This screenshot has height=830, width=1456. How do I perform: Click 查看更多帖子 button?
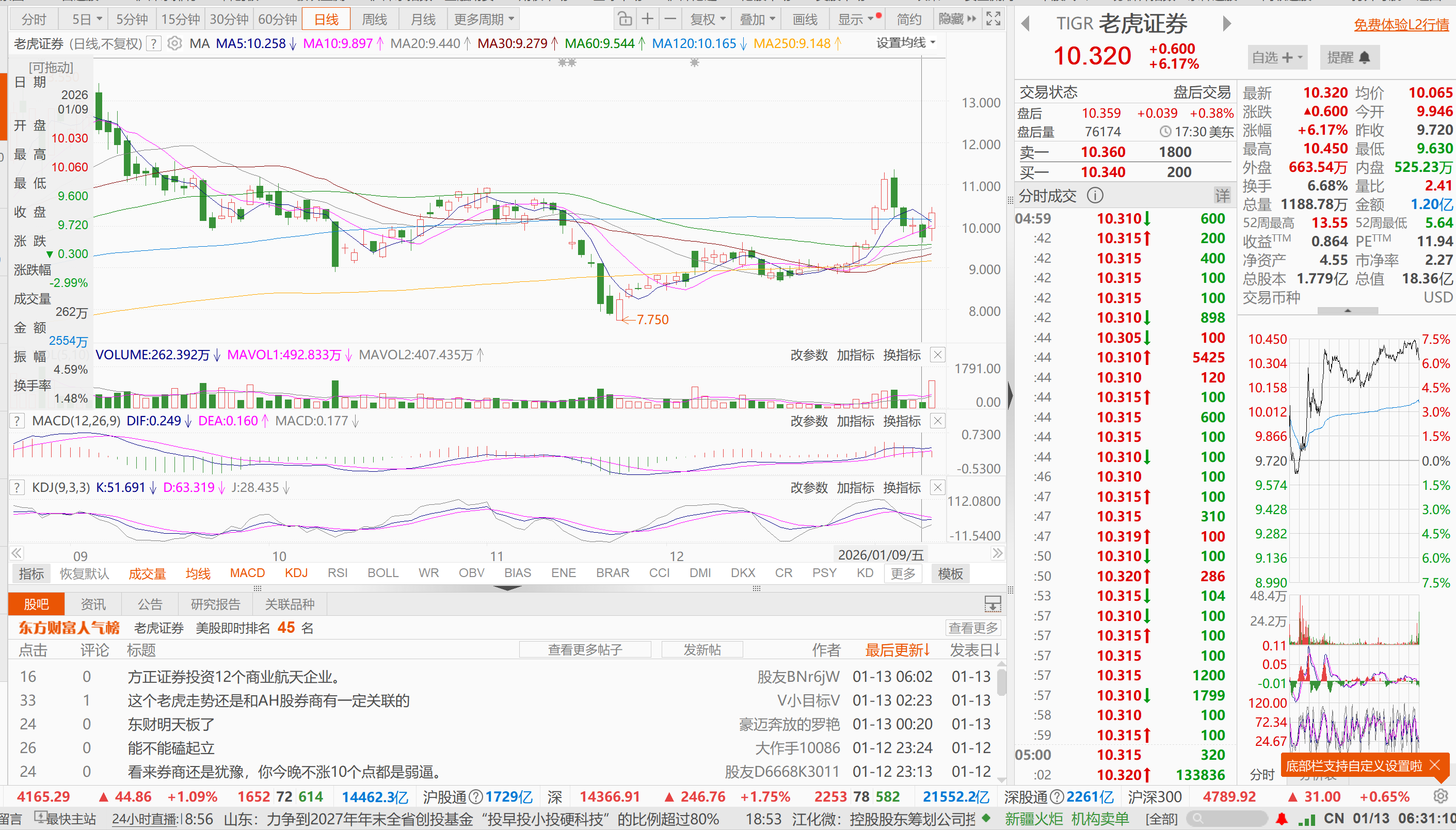pyautogui.click(x=585, y=650)
